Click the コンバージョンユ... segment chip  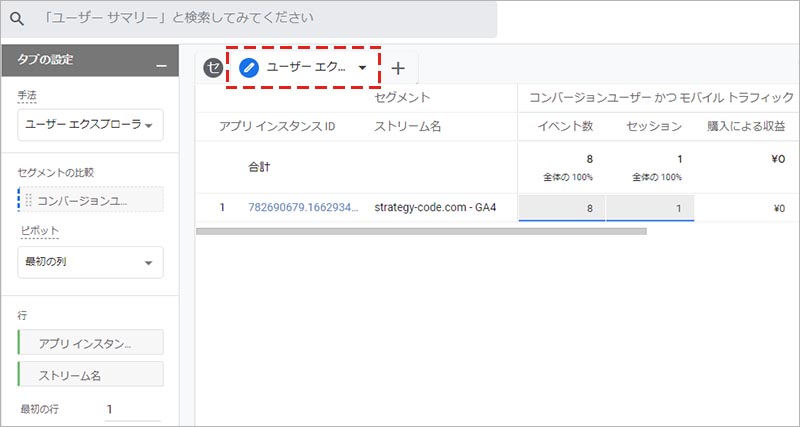pos(90,200)
